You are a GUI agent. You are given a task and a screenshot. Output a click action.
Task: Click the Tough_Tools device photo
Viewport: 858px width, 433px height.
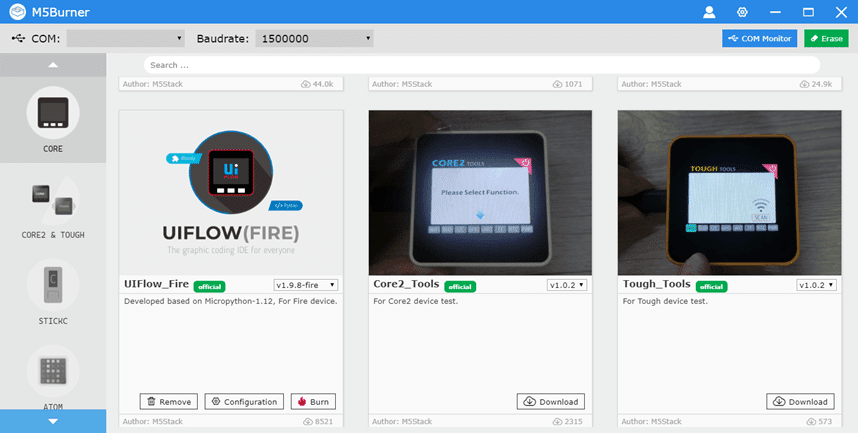tap(729, 193)
